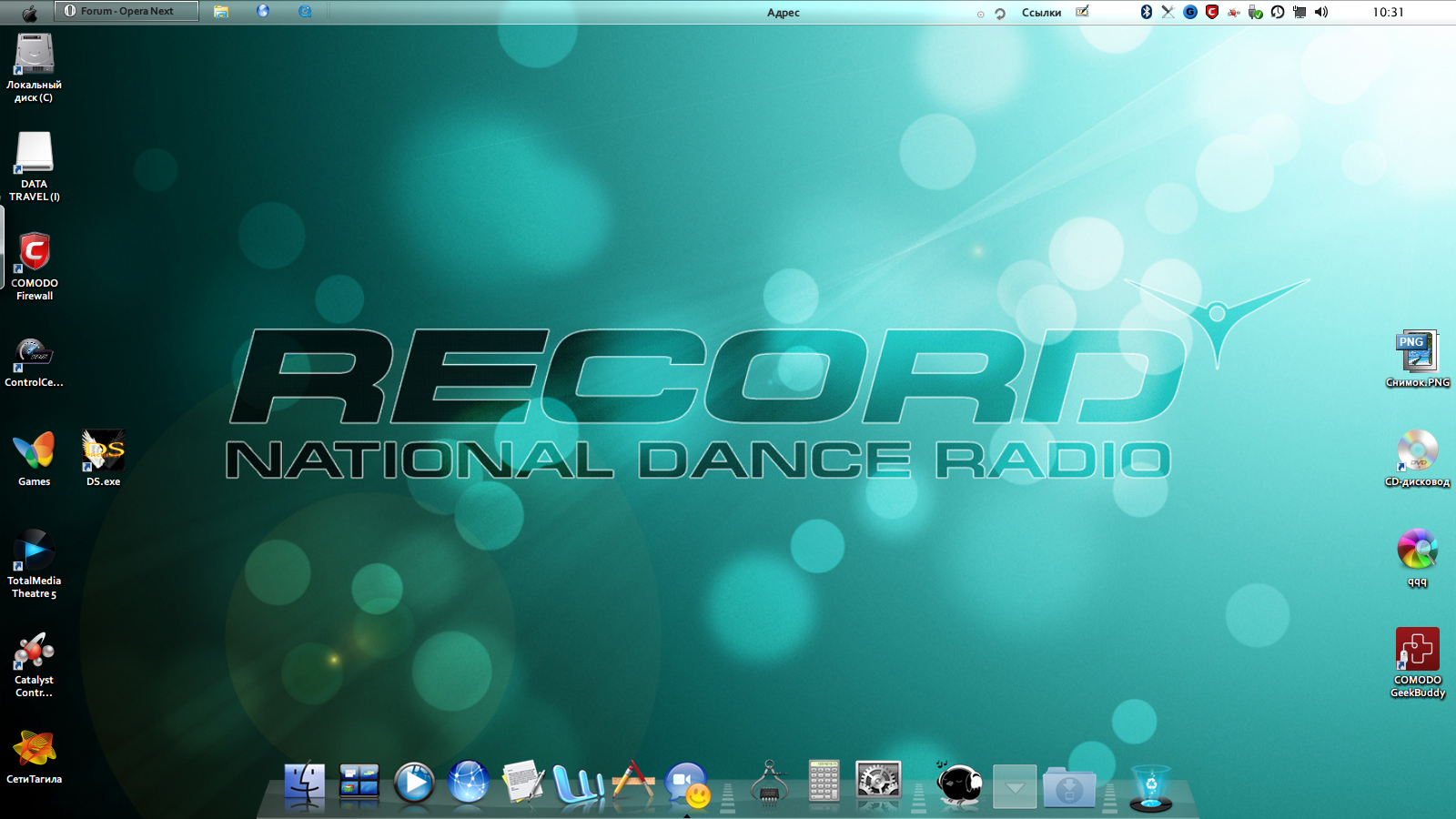Open the calculator icon in the dock
The width and height of the screenshot is (1456, 819).
coord(824,783)
